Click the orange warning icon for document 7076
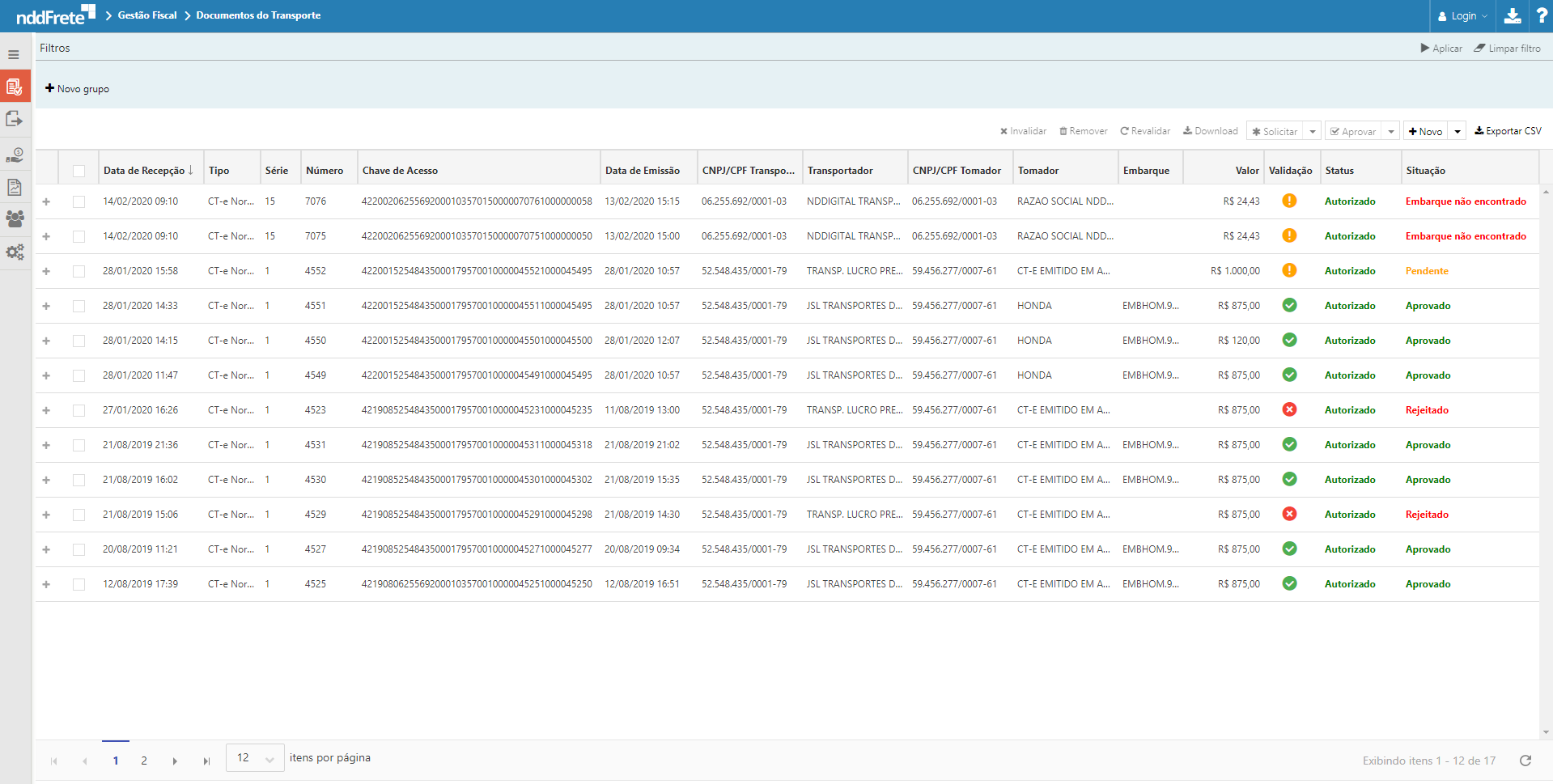This screenshot has height=784, width=1553. [1289, 201]
